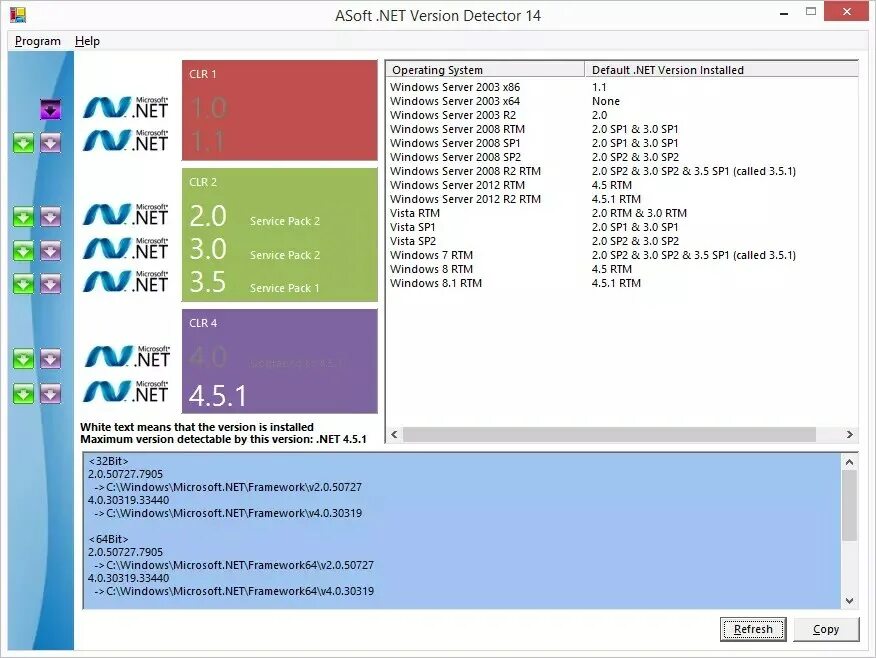This screenshot has width=876, height=658.
Task: Click the green download arrow beside .NET 3.0
Action: [23, 251]
